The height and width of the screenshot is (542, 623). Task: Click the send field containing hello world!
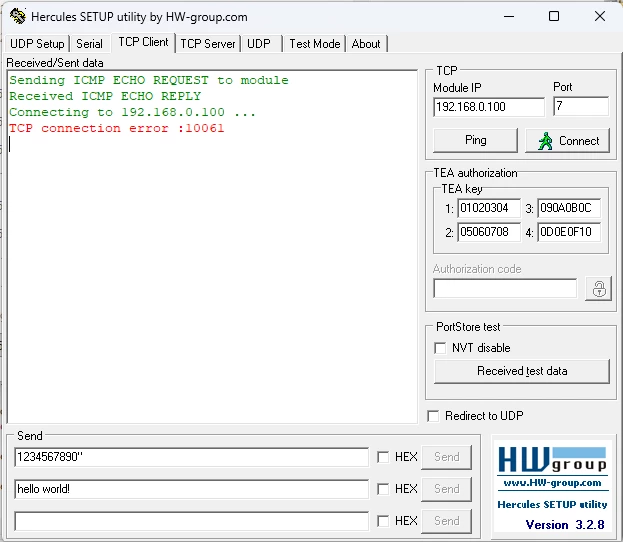[192, 489]
